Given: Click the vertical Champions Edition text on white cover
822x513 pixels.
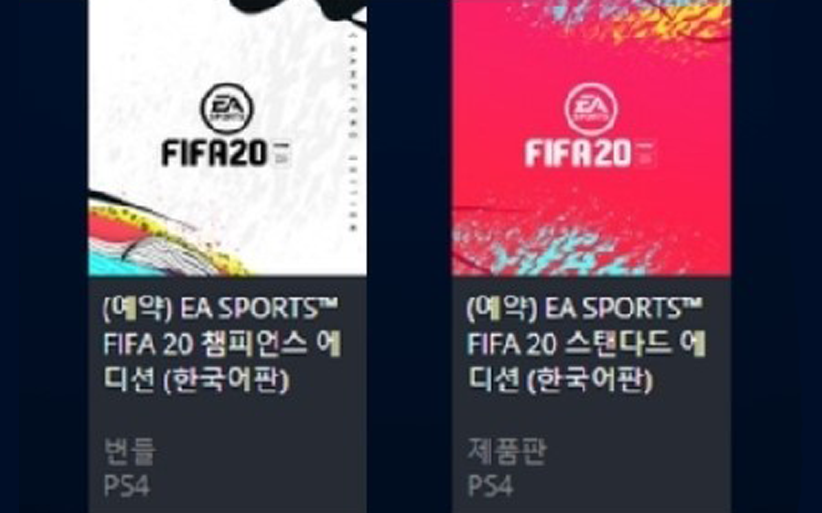Looking at the screenshot, I should pos(354,131).
